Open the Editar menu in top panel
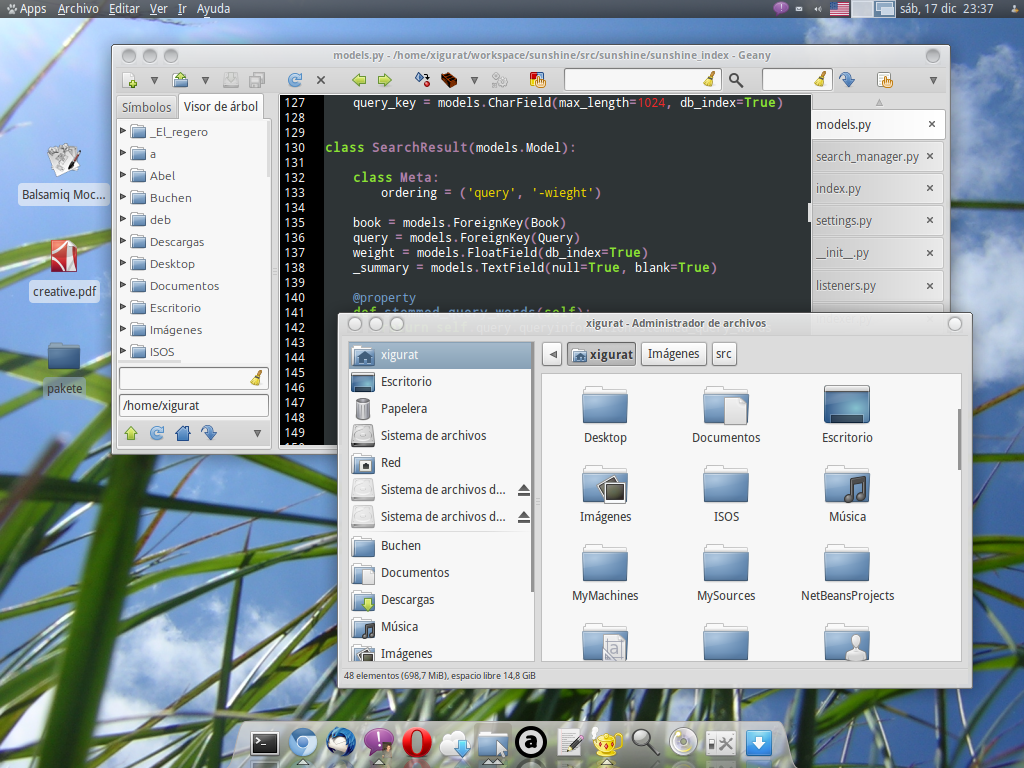 (124, 9)
